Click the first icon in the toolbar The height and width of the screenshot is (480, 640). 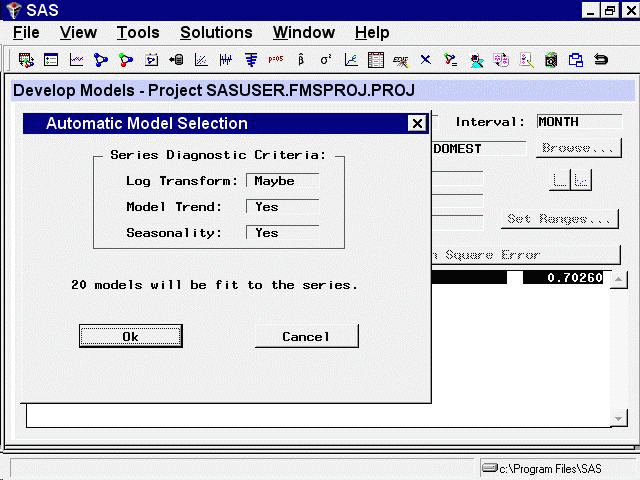pos(26,60)
